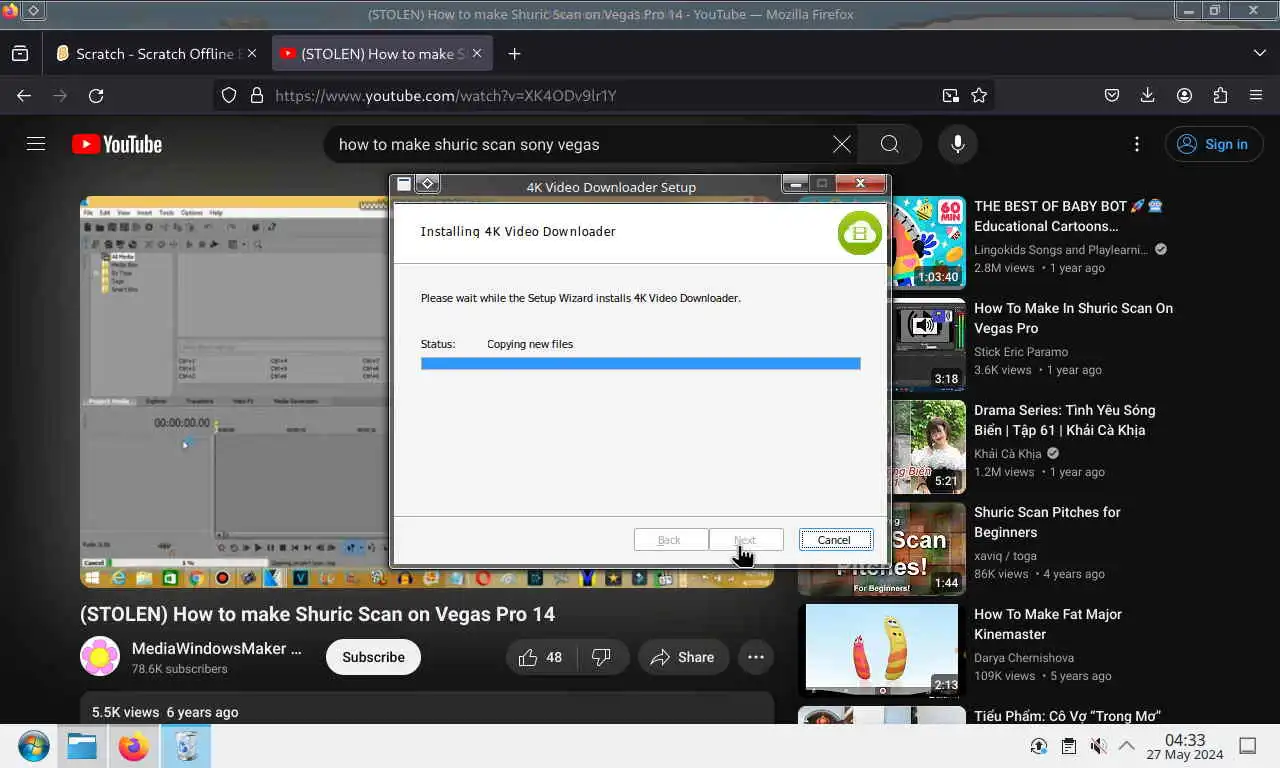Viewport: 1280px width, 768px height.
Task: Submit the YouTube search magnifier button
Action: pyautogui.click(x=890, y=145)
